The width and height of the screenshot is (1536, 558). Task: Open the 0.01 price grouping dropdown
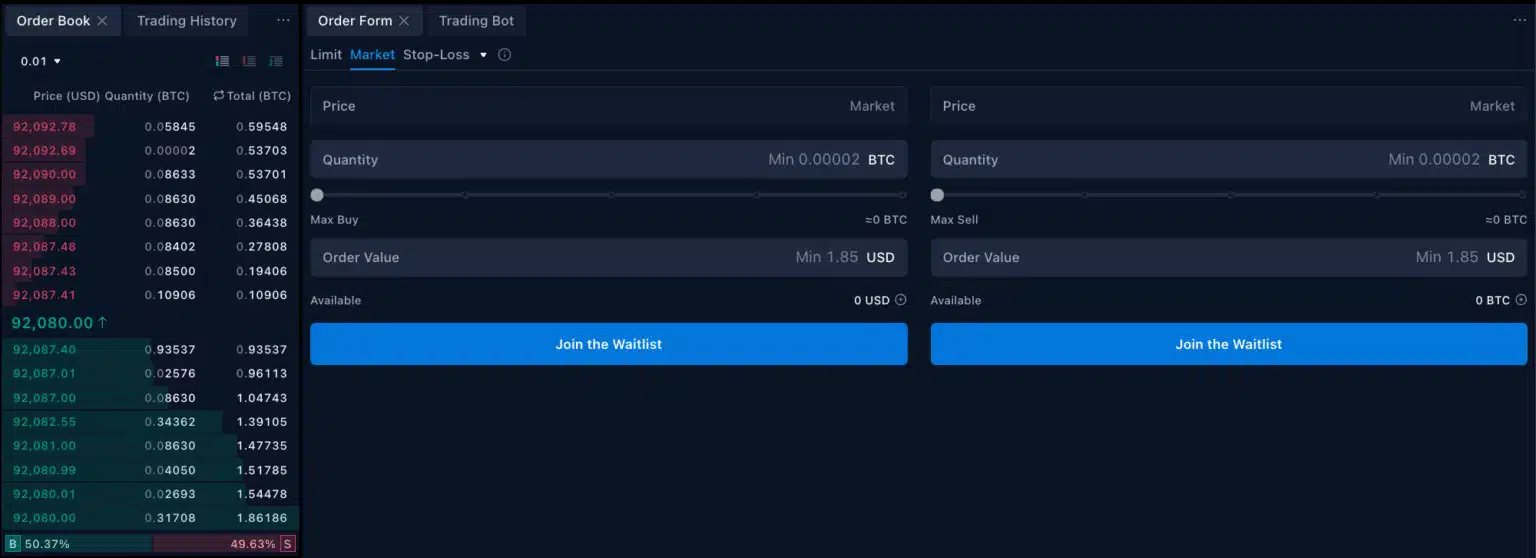[x=41, y=61]
